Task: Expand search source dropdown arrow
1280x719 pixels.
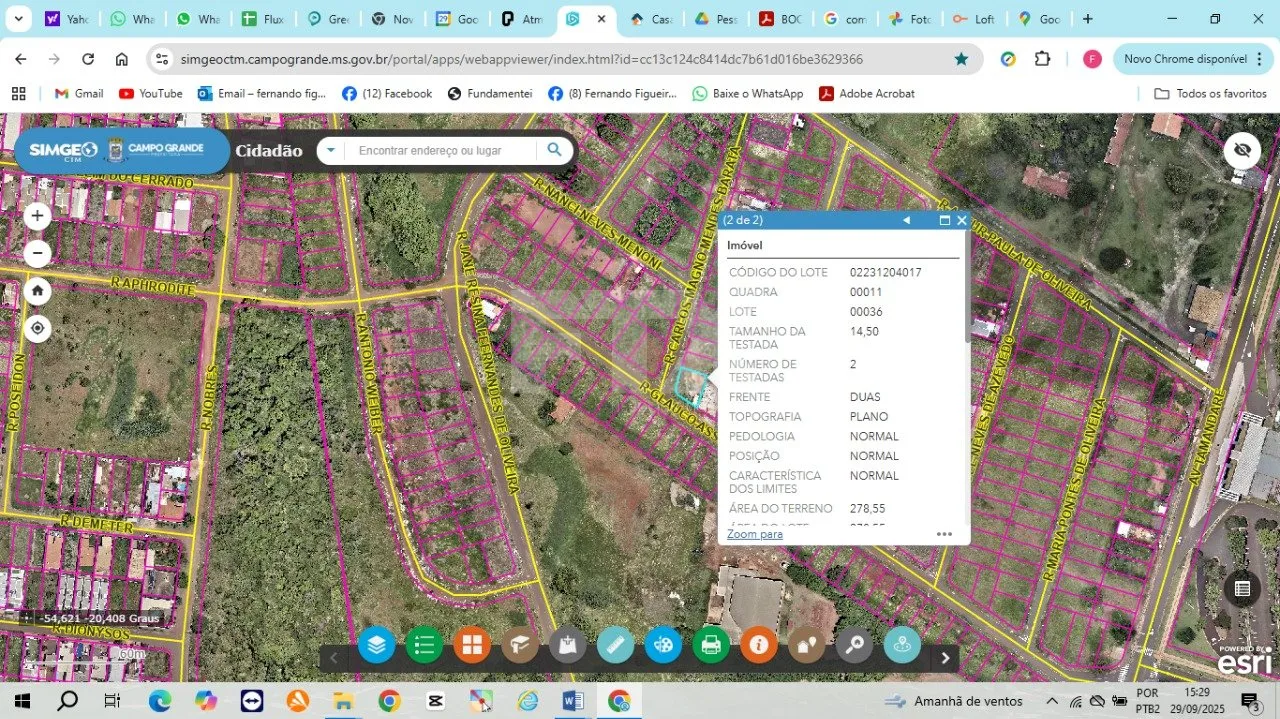Action: coord(331,151)
